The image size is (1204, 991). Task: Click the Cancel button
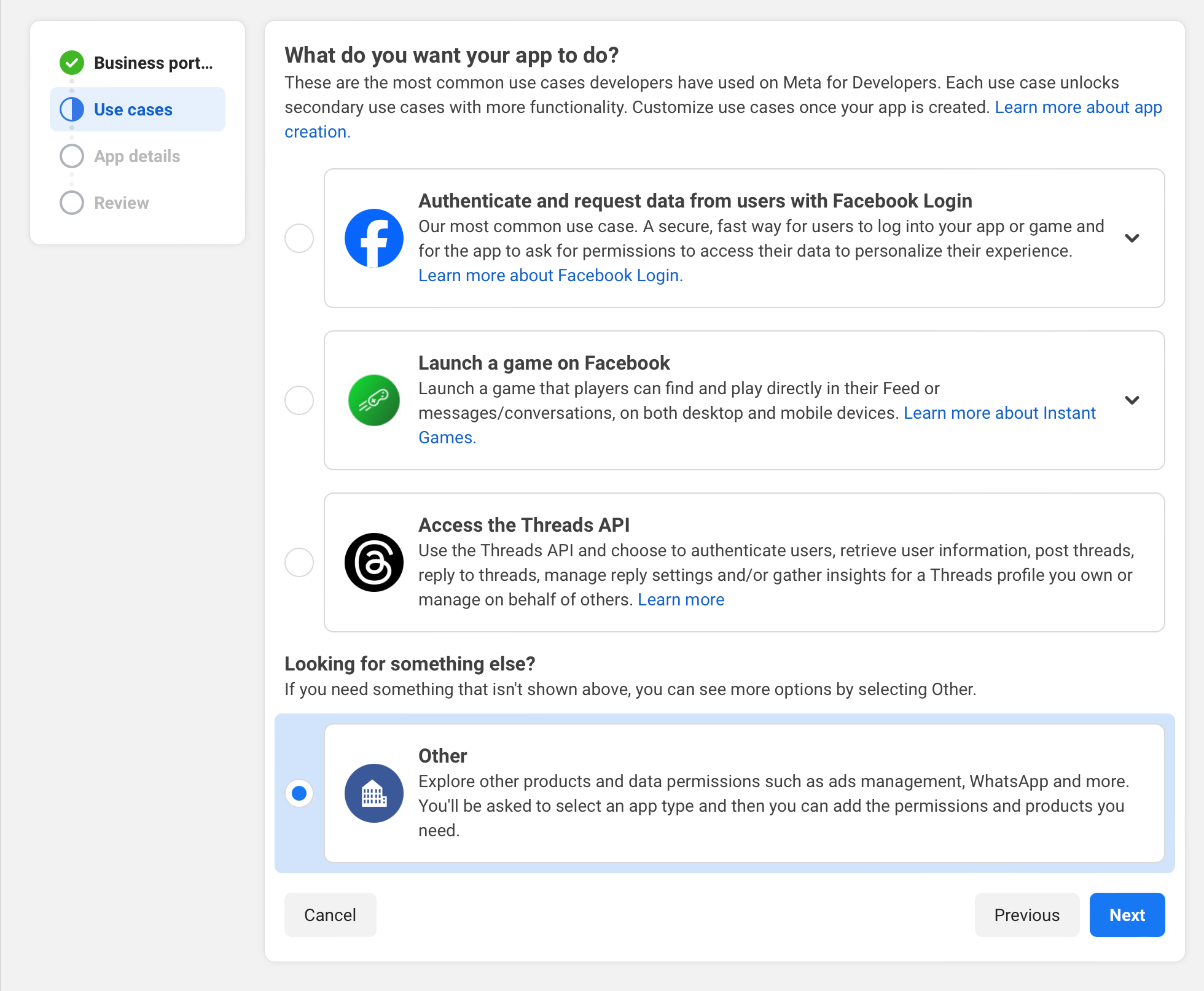tap(330, 915)
